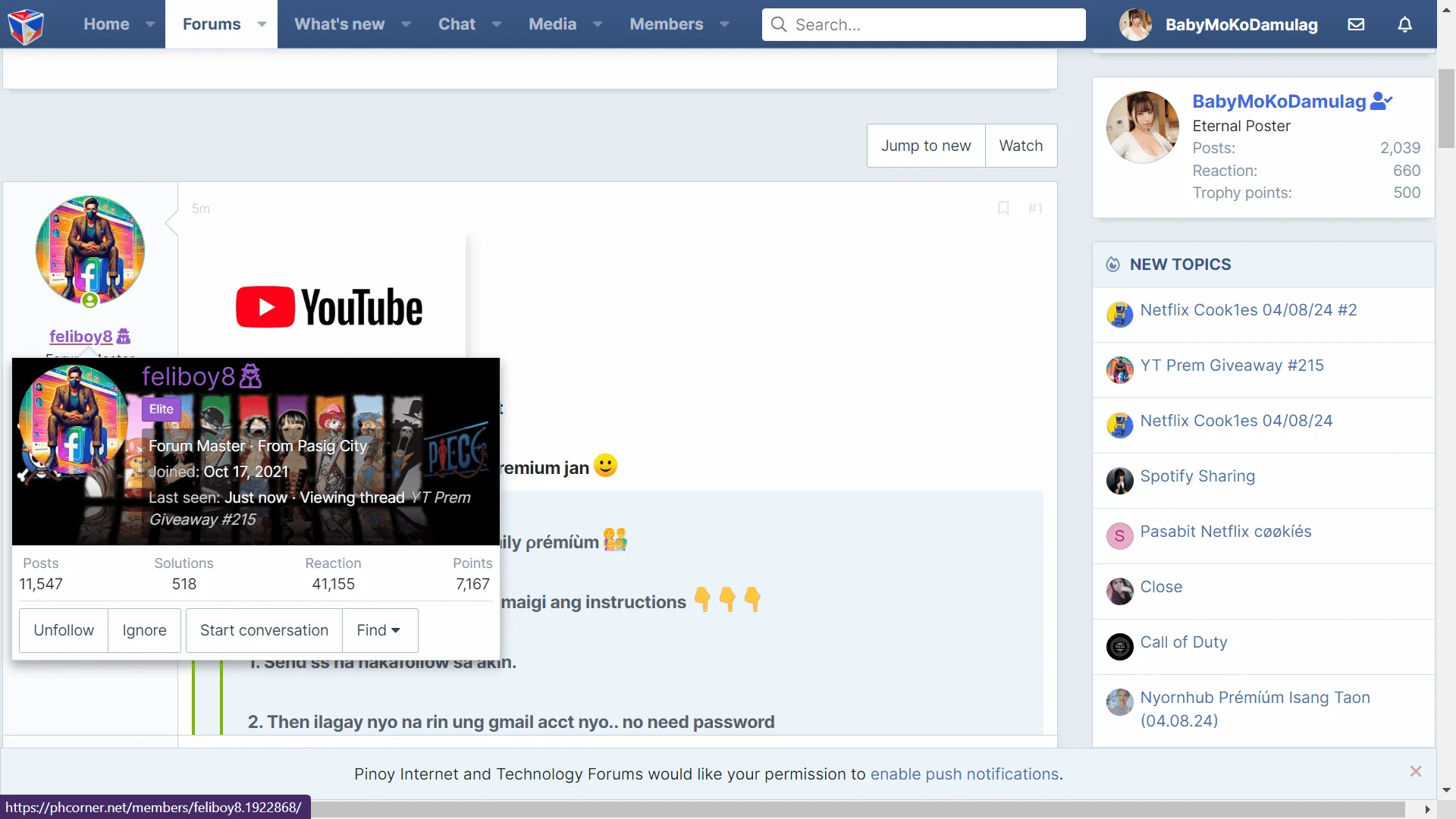1456x819 pixels.
Task: Expand the Members menu arrow
Action: point(724,24)
